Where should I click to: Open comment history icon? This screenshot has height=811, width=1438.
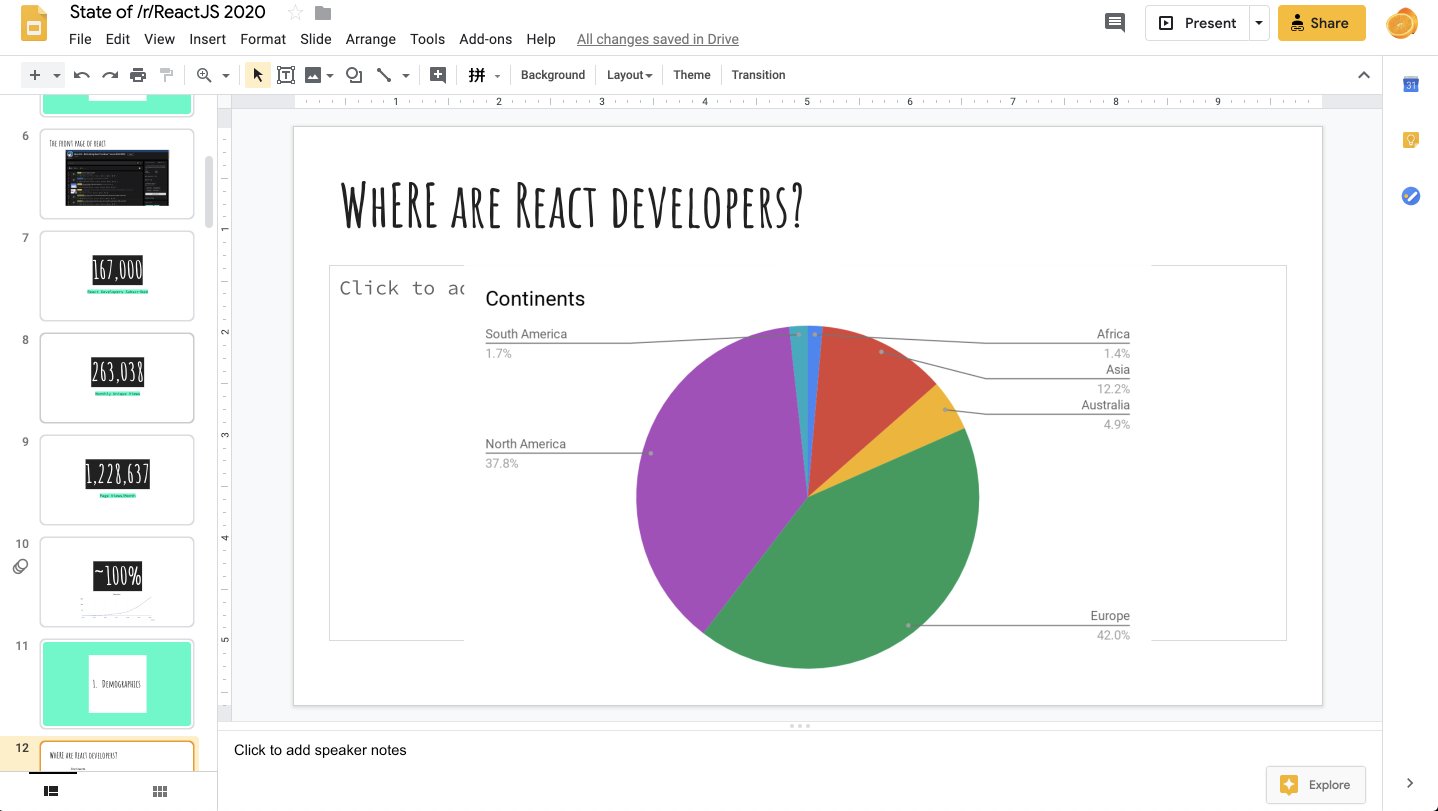1114,23
